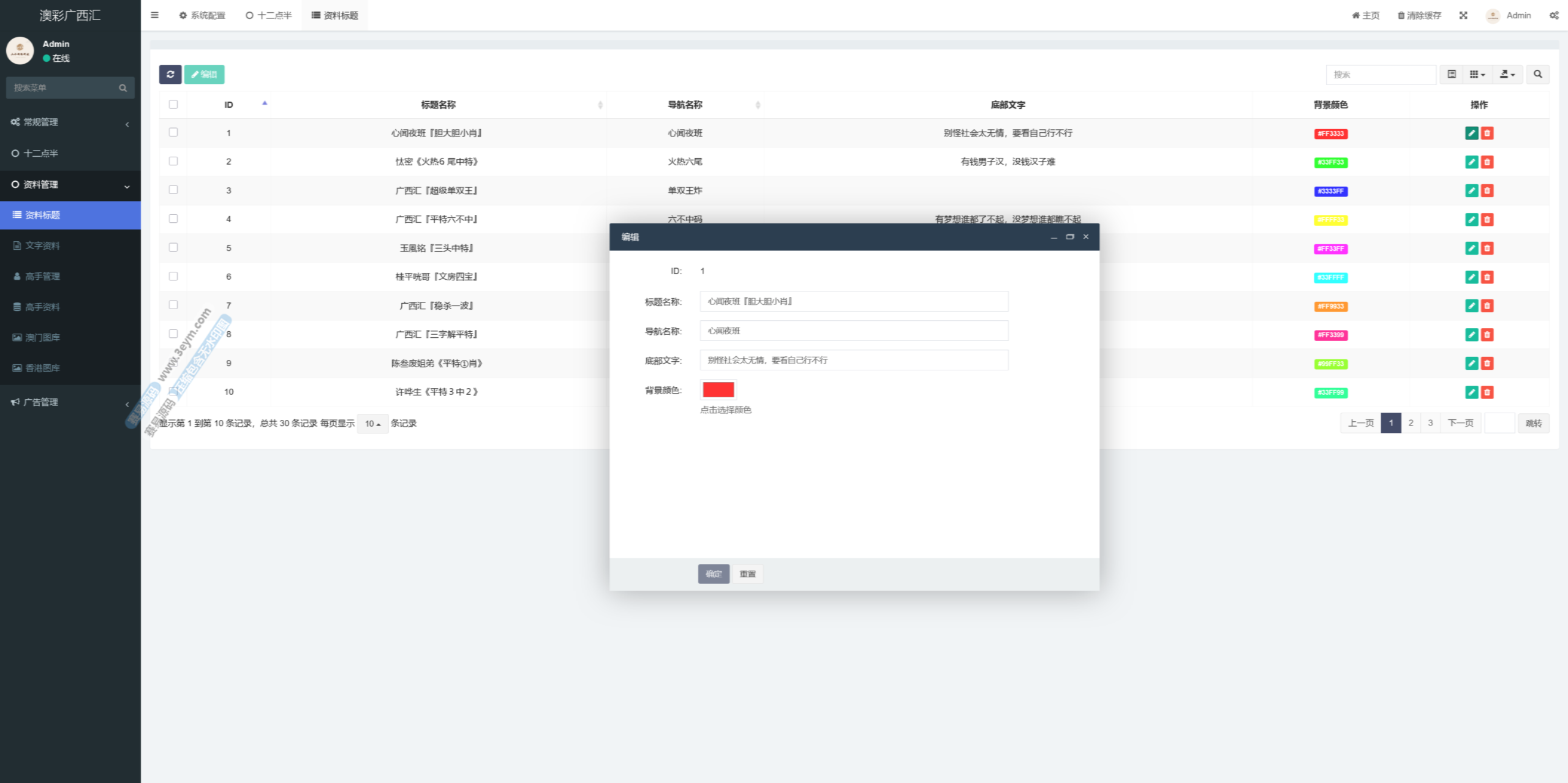Open 文字资料 in the sidebar menu
The image size is (1568, 783).
tap(42, 245)
